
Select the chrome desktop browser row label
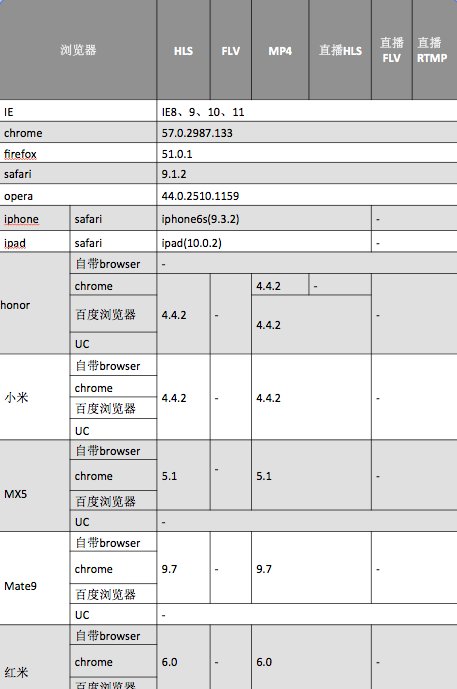point(78,133)
